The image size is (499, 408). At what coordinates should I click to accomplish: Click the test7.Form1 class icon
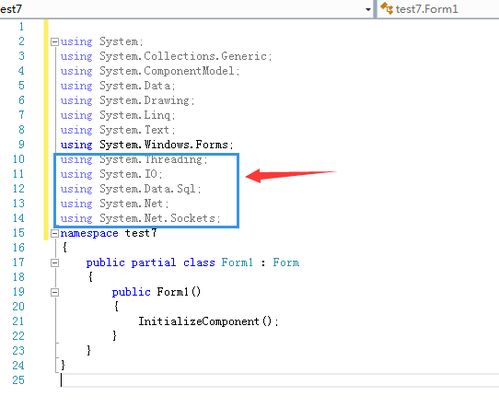pos(386,8)
